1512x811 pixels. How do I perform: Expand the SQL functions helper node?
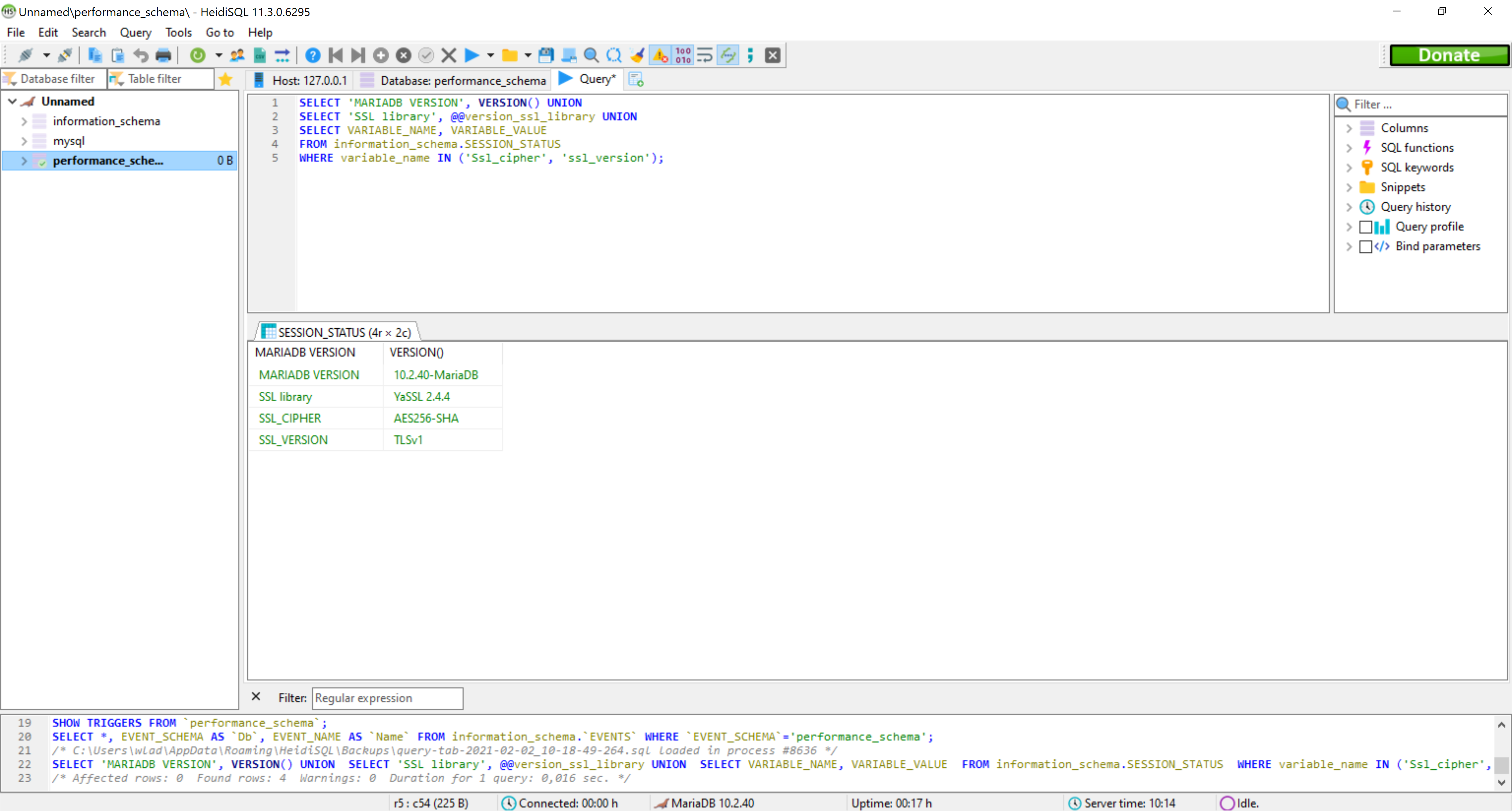pyautogui.click(x=1349, y=148)
